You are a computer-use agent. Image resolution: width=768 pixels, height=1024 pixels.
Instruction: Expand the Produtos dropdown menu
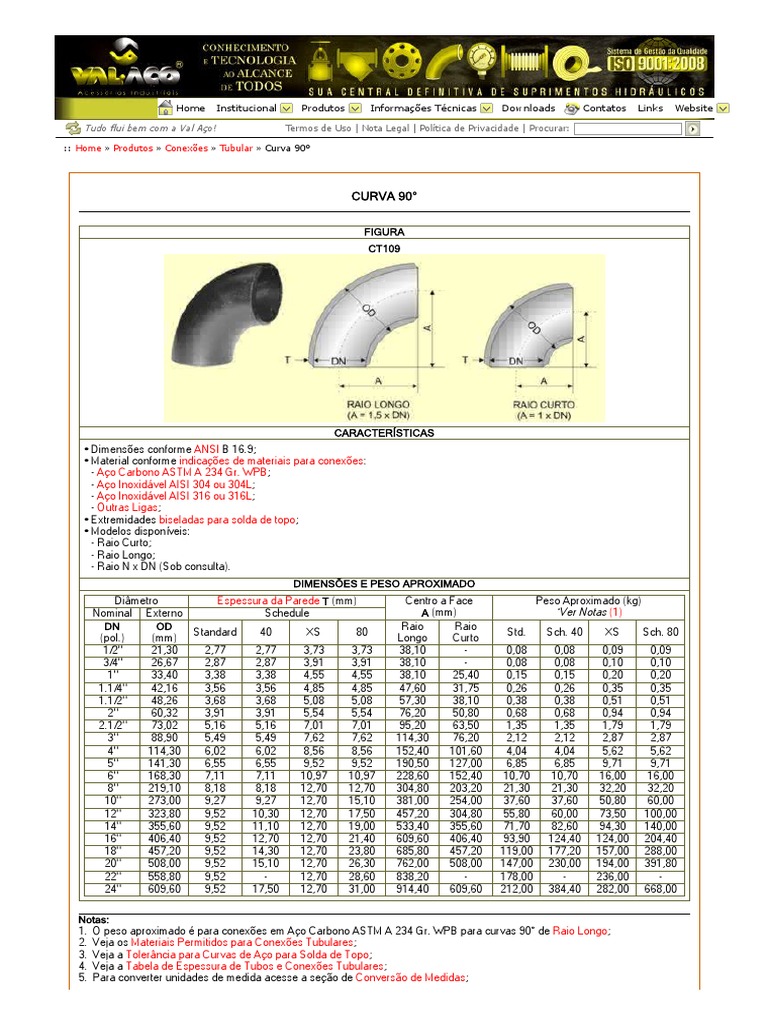(354, 108)
